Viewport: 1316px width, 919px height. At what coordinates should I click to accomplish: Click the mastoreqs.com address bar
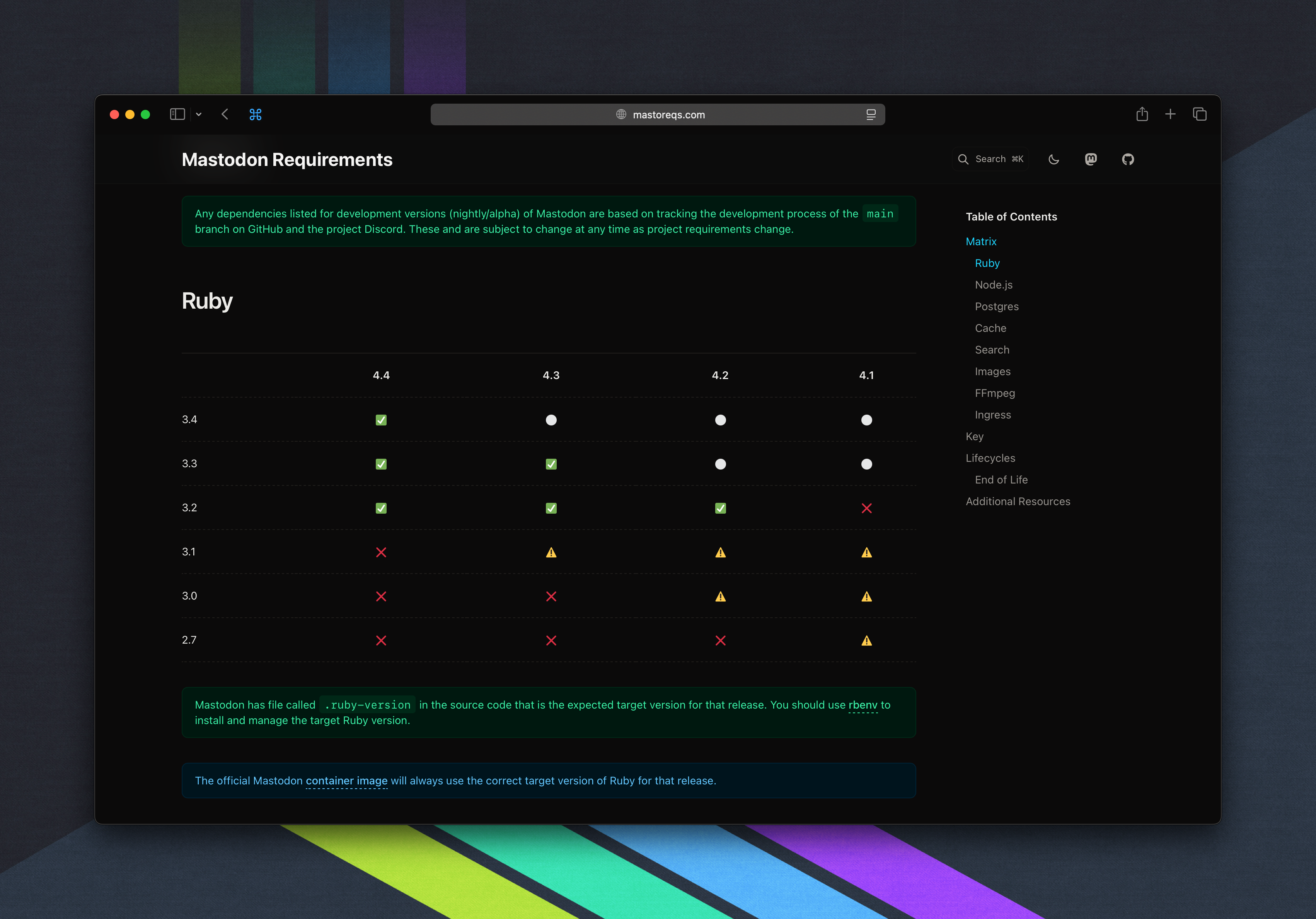tap(658, 114)
